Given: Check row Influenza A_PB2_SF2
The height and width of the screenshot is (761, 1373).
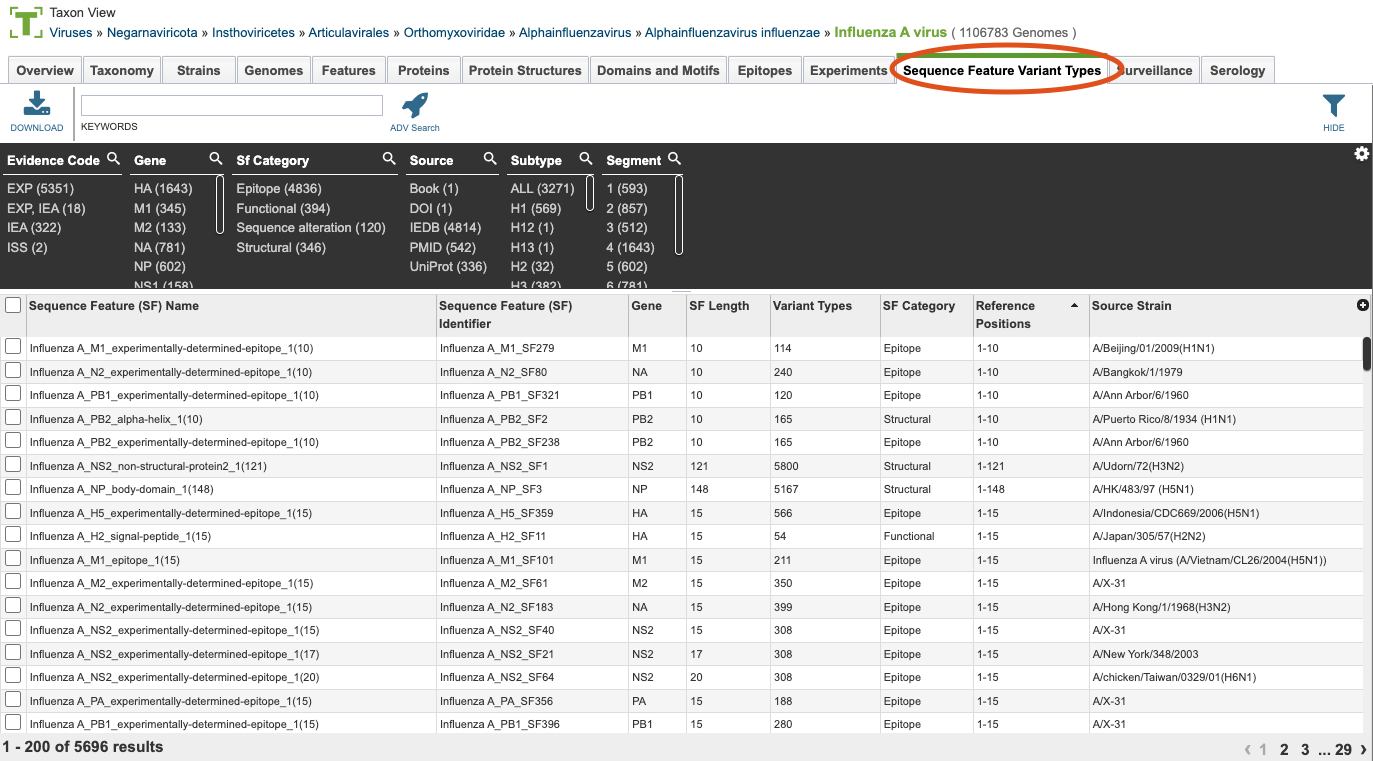Looking at the screenshot, I should tap(13, 417).
